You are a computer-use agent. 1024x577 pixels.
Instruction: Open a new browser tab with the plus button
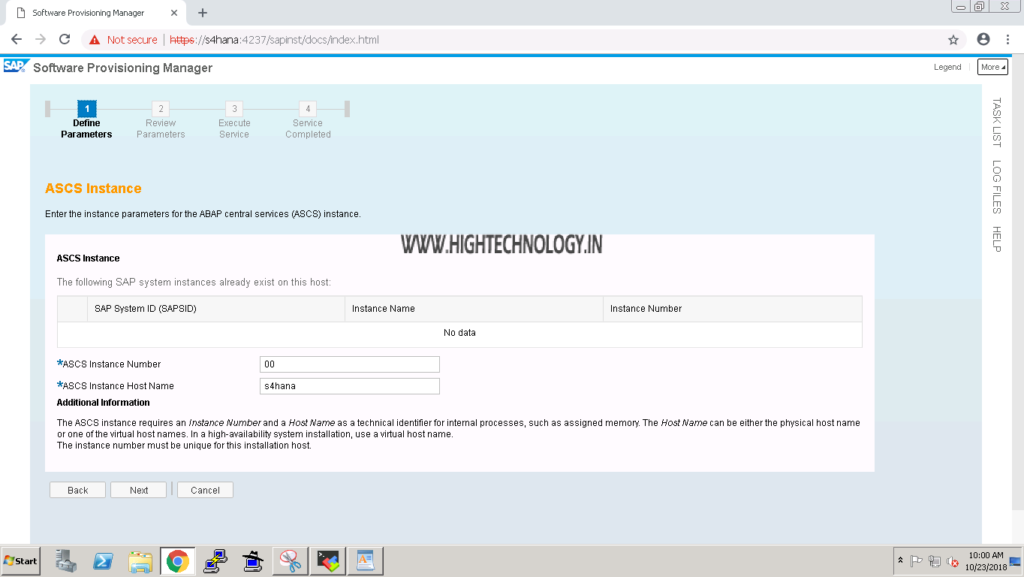(202, 12)
